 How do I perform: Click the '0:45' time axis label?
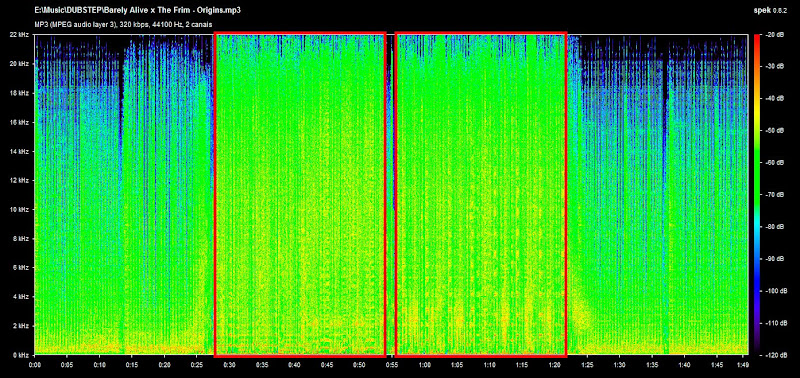327,365
